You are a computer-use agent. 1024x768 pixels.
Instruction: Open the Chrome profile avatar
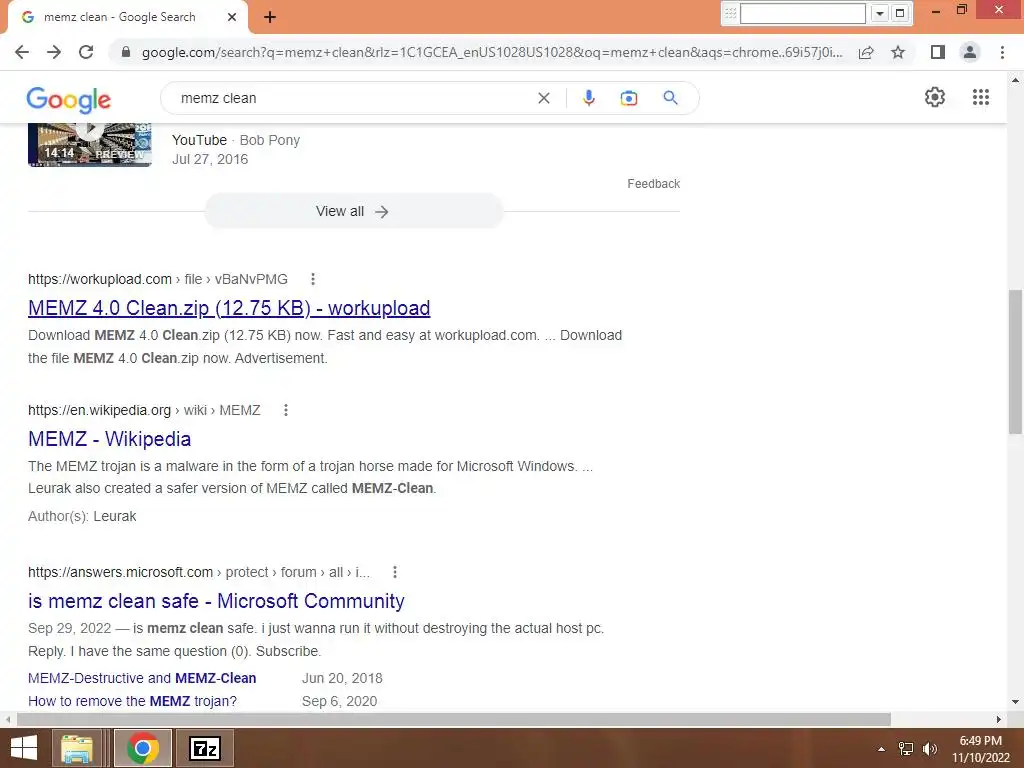tap(970, 52)
